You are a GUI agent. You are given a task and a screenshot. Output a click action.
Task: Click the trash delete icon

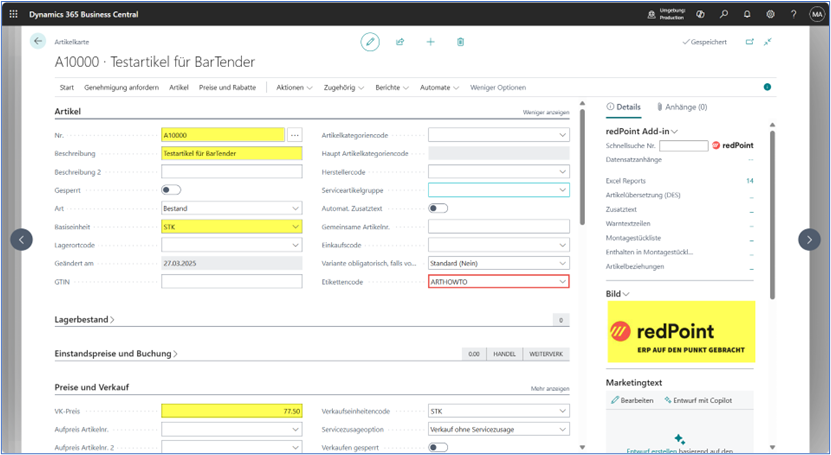pos(460,42)
